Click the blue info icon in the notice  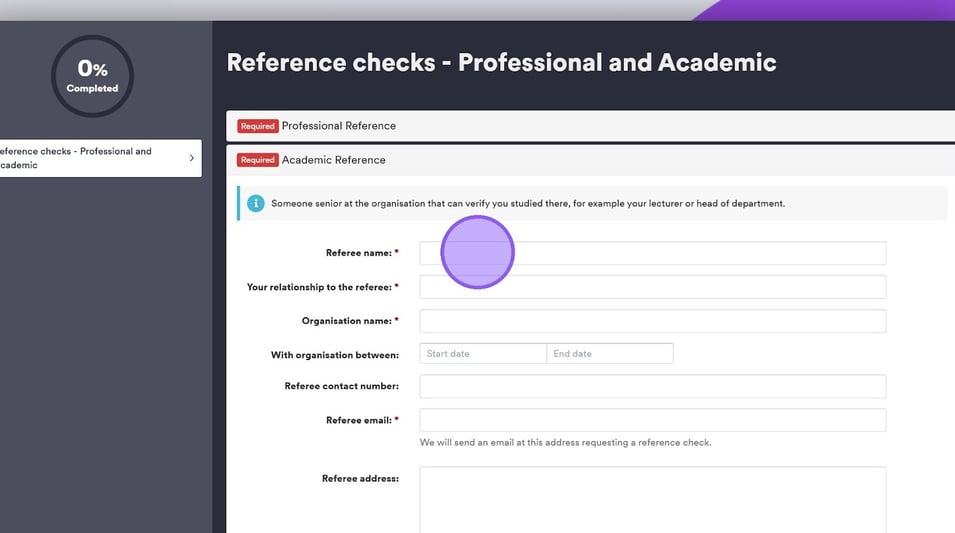256,203
